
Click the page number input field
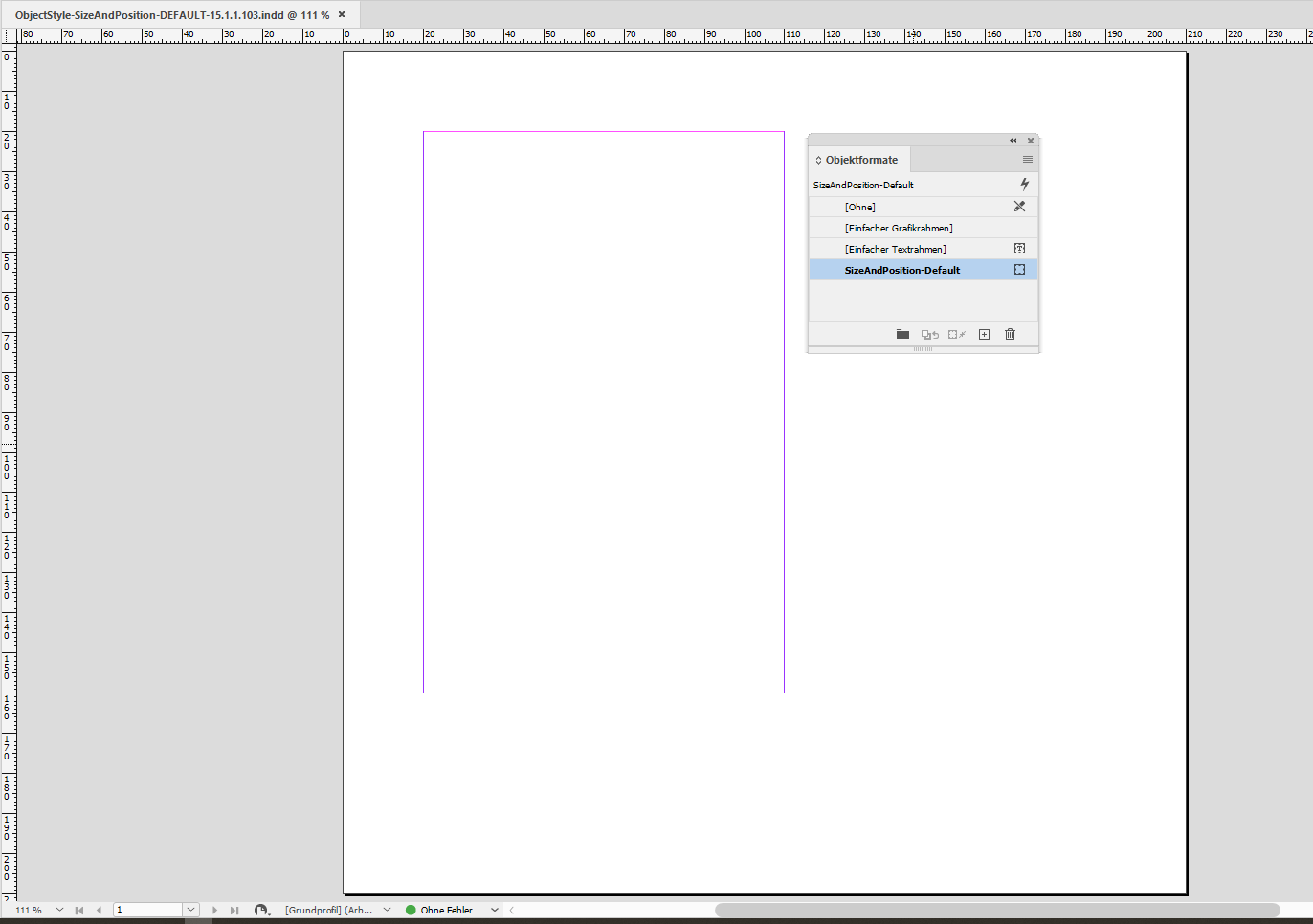[x=148, y=909]
